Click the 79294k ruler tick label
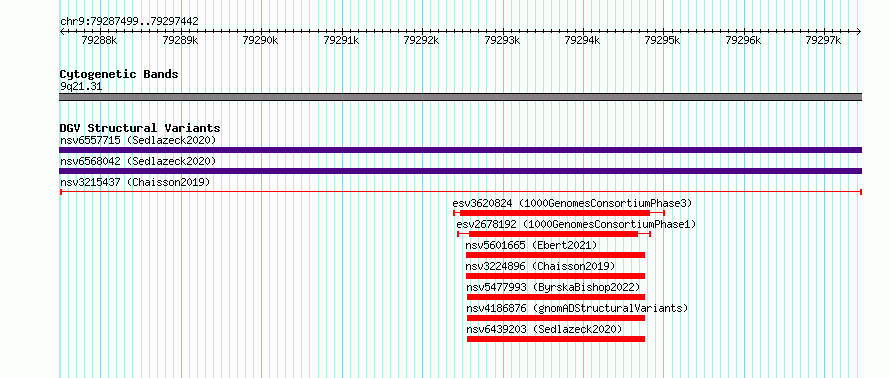Viewport: 890px width, 378px height. pyautogui.click(x=582, y=40)
